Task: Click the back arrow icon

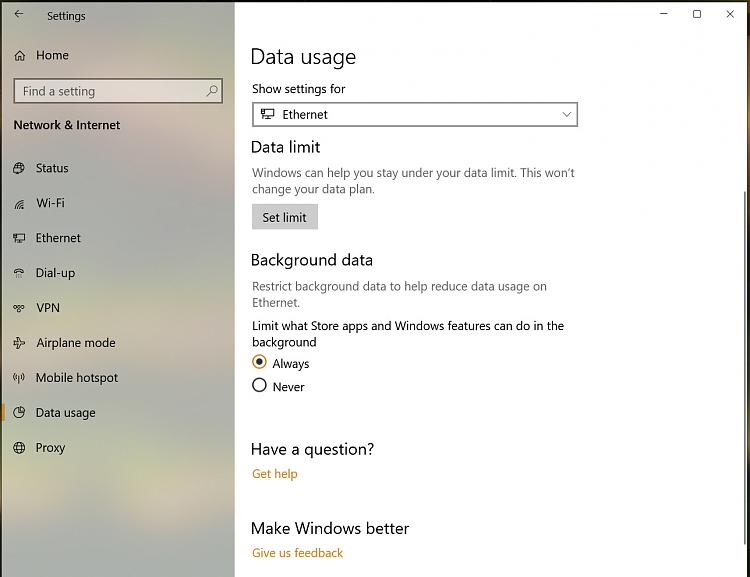Action: (x=19, y=14)
